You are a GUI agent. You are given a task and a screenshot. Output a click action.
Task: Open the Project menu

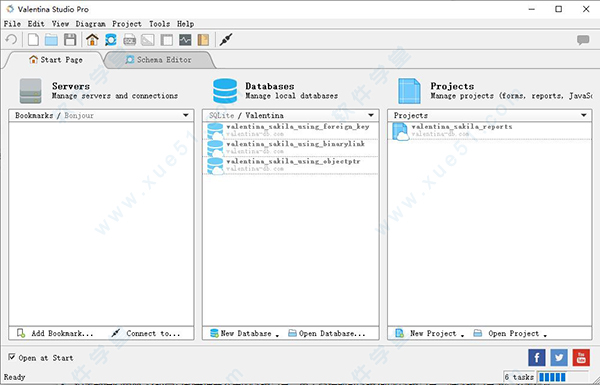point(127,24)
